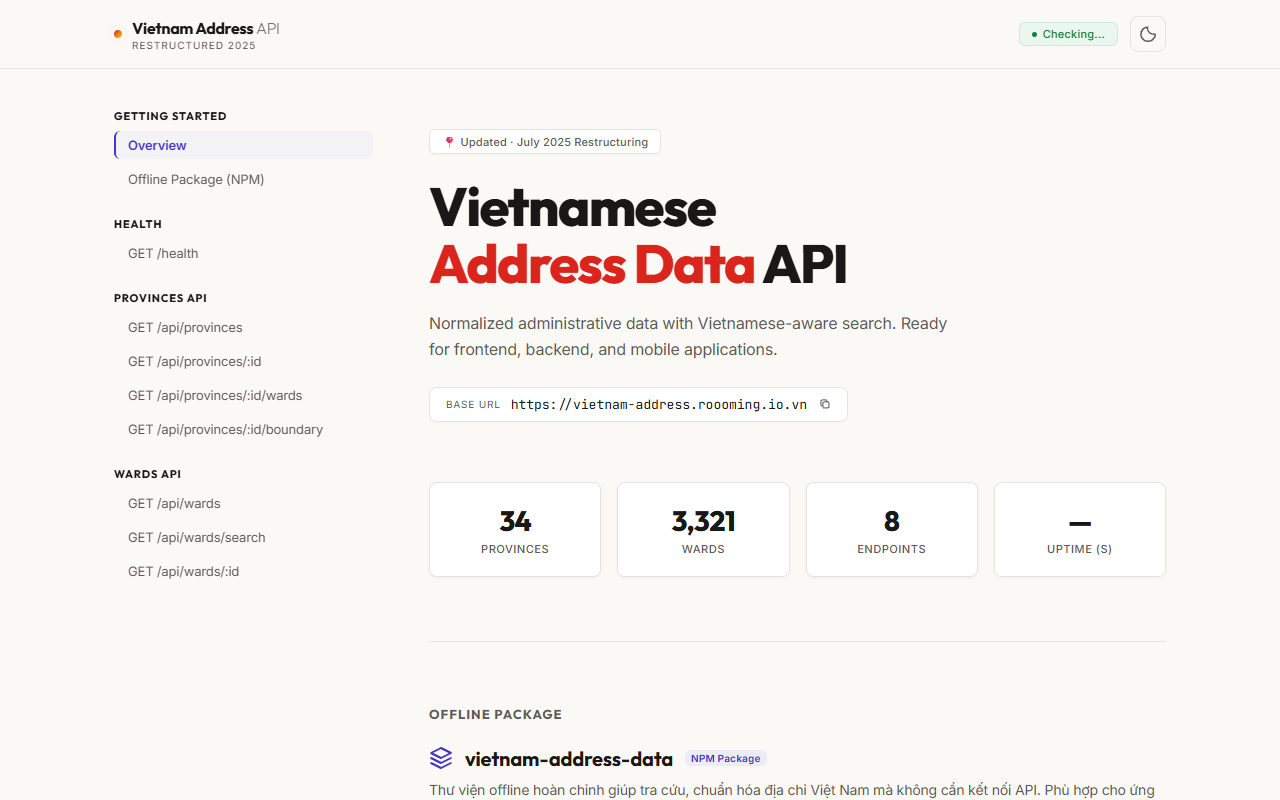Open GET /api/wards/search in the sidebar
This screenshot has height=800, width=1280.
pos(243,537)
